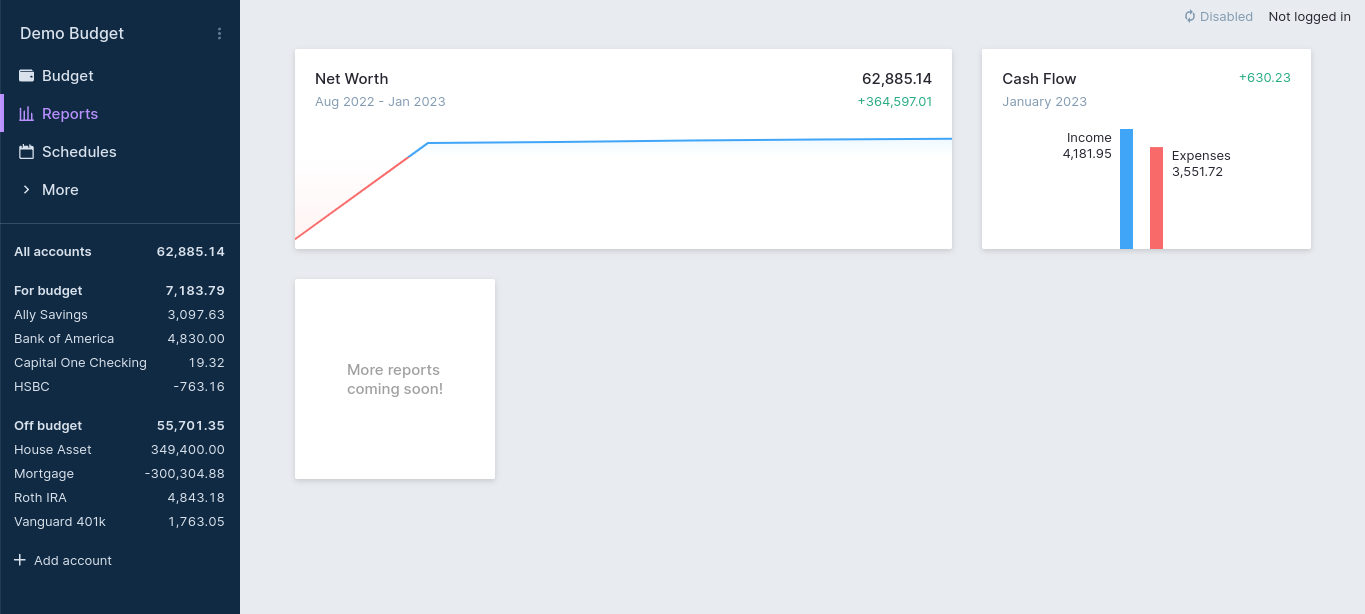
Task: Open the Roth IRA account
Action: (x=42, y=498)
